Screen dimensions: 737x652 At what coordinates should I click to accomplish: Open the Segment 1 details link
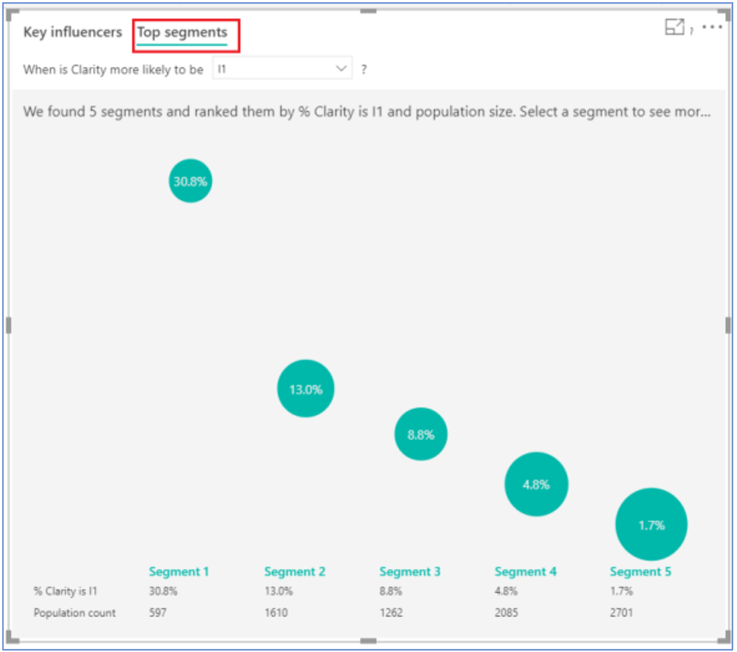(x=179, y=572)
